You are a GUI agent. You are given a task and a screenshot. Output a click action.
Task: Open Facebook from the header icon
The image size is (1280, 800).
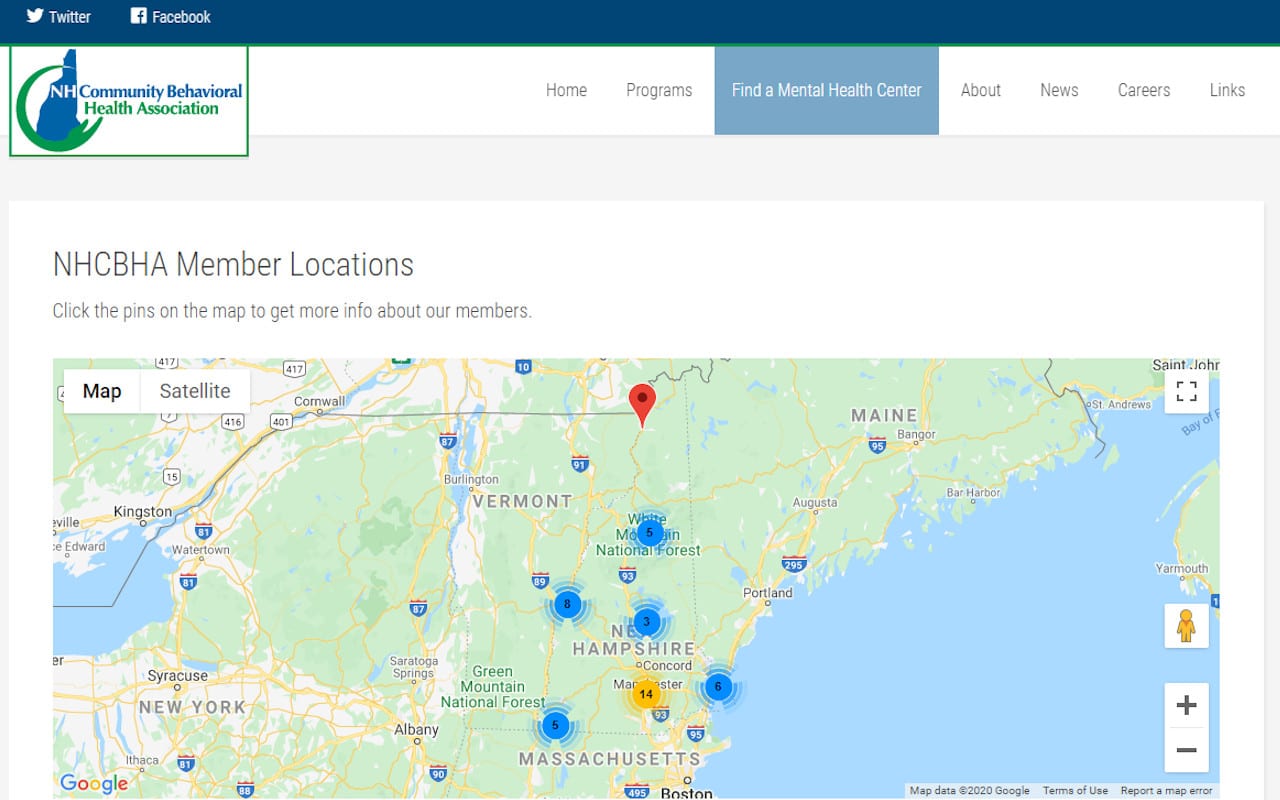[x=137, y=16]
